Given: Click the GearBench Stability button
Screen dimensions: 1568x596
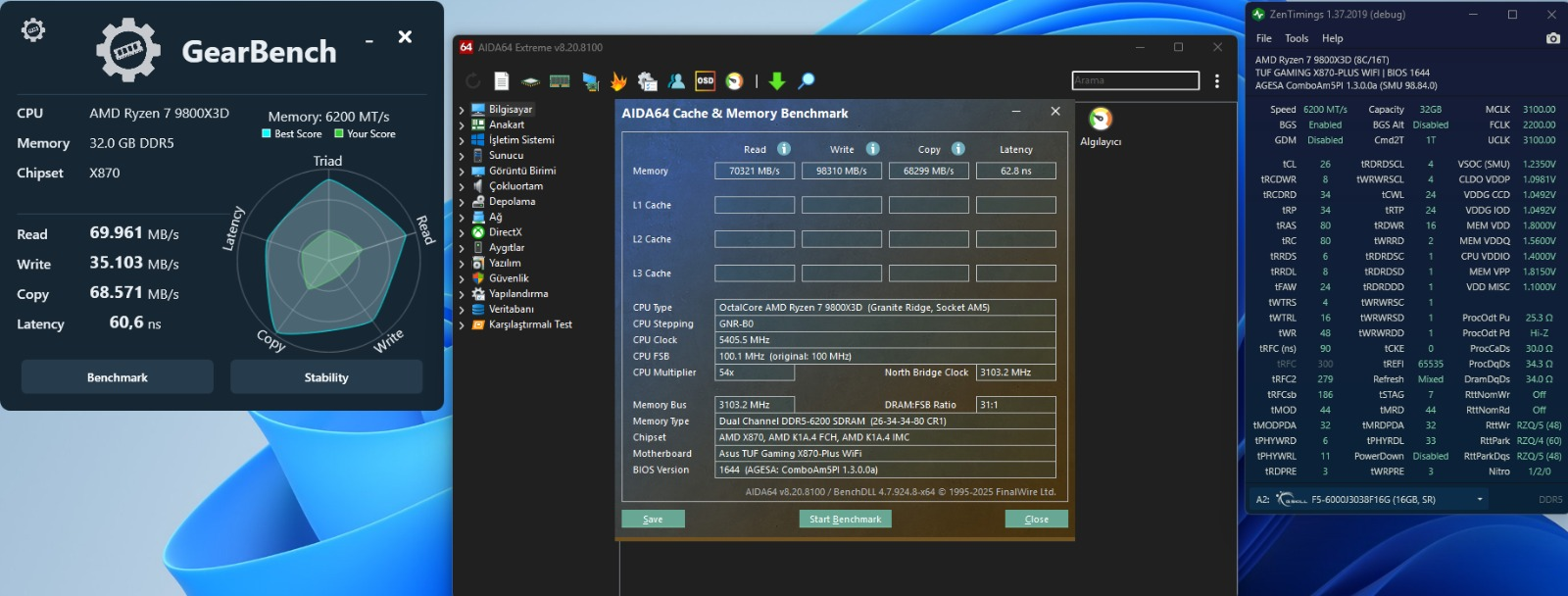Looking at the screenshot, I should pos(326,377).
